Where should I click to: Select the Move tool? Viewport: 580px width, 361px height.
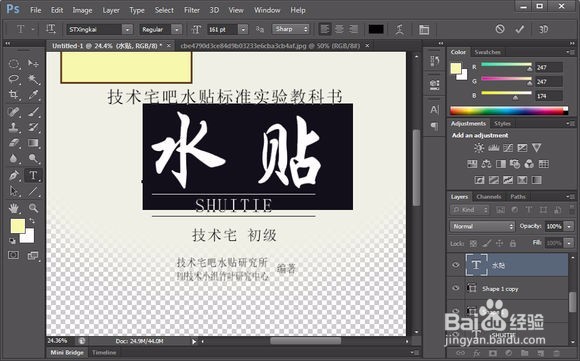click(x=33, y=64)
